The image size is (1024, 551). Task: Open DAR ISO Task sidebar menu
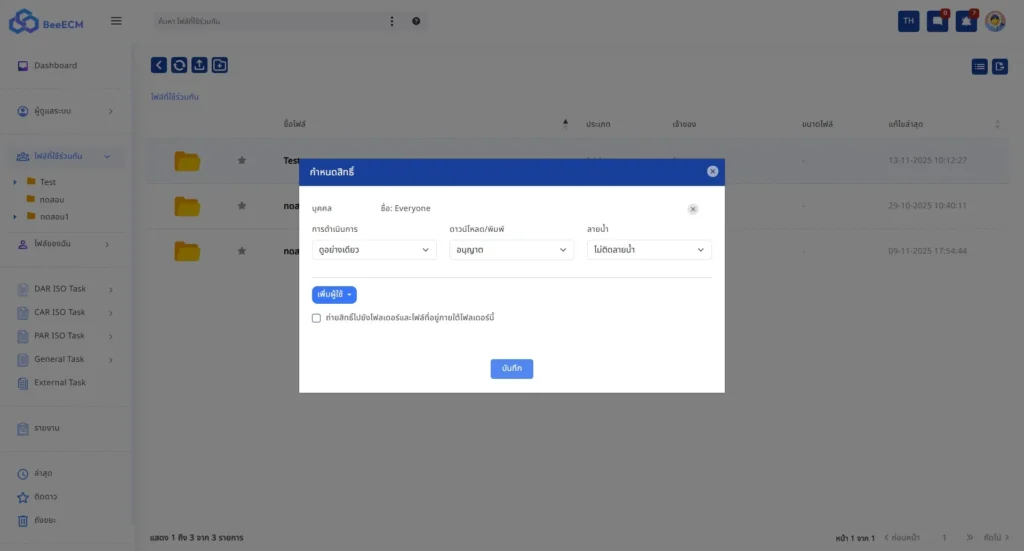pyautogui.click(x=60, y=289)
